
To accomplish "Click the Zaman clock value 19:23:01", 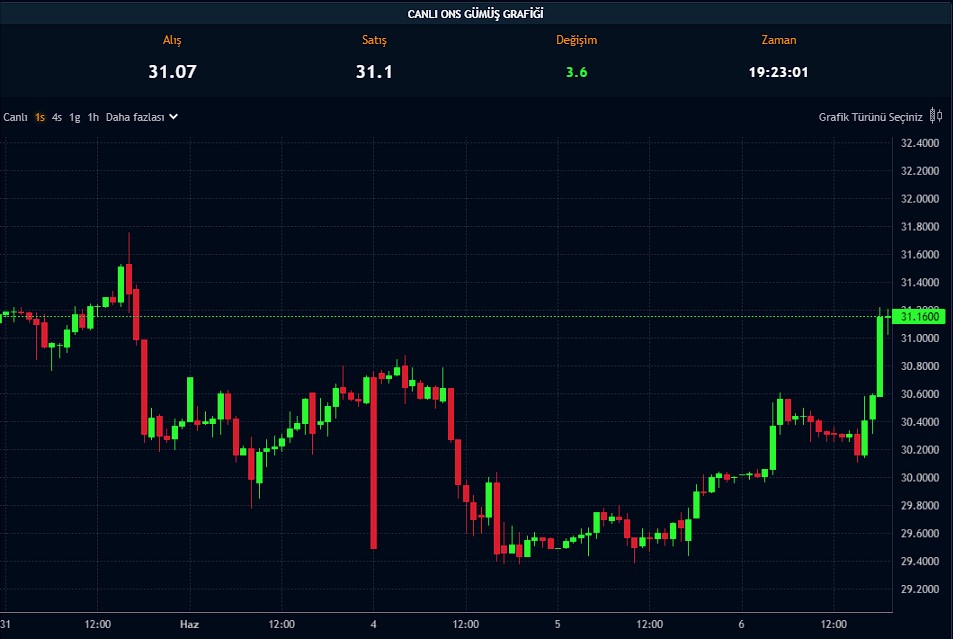I will 778,72.
